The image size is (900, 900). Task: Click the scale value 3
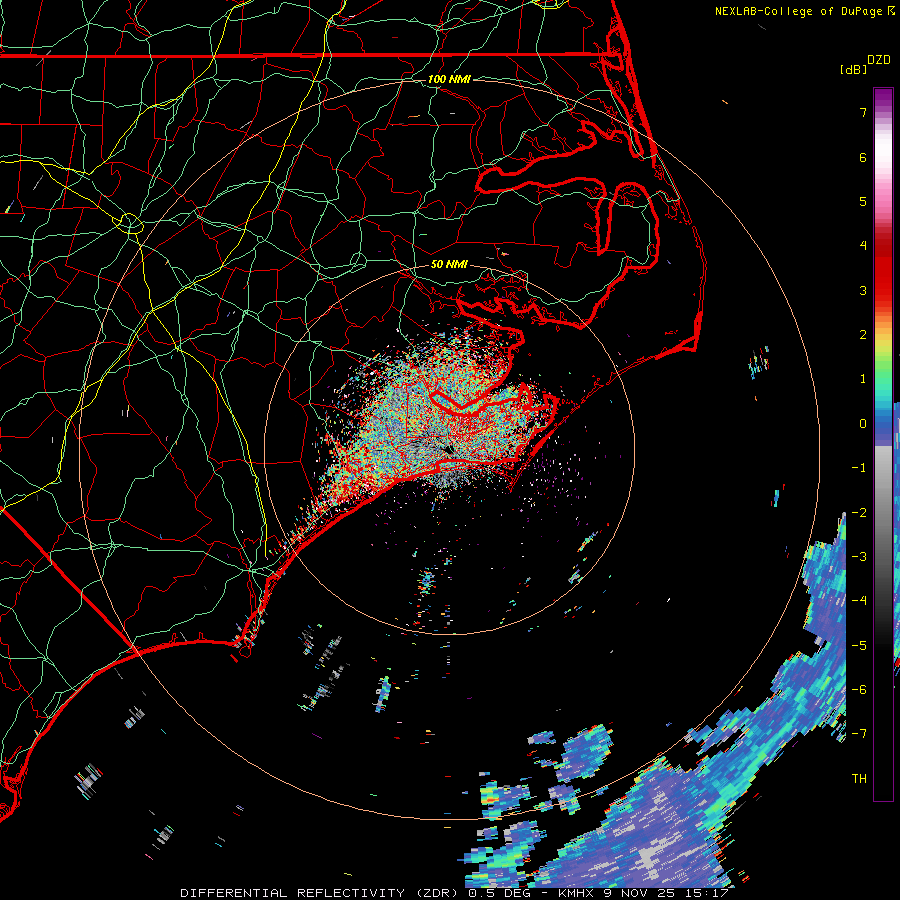tap(863, 290)
